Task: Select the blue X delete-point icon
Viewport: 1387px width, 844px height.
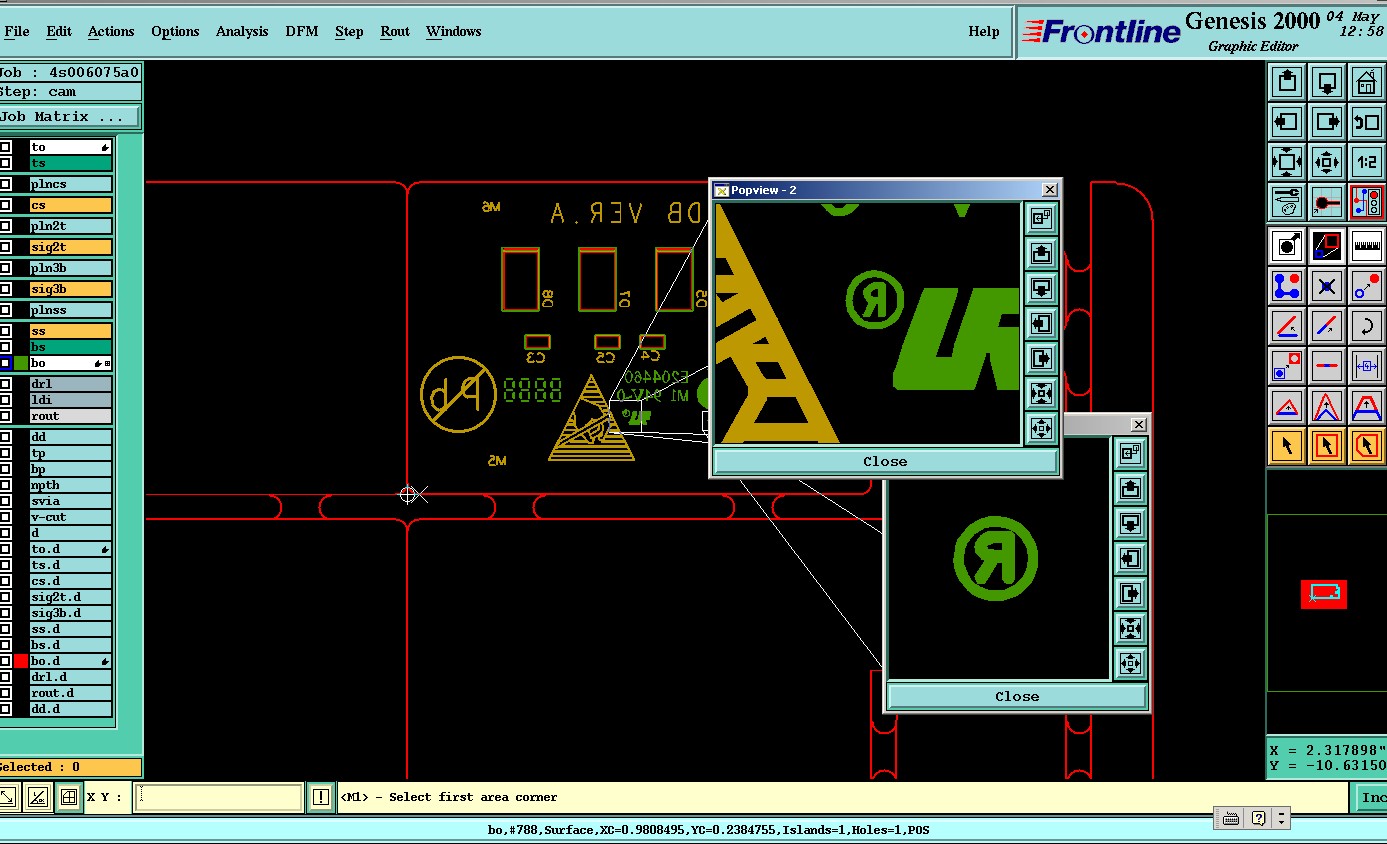Action: click(x=1326, y=285)
